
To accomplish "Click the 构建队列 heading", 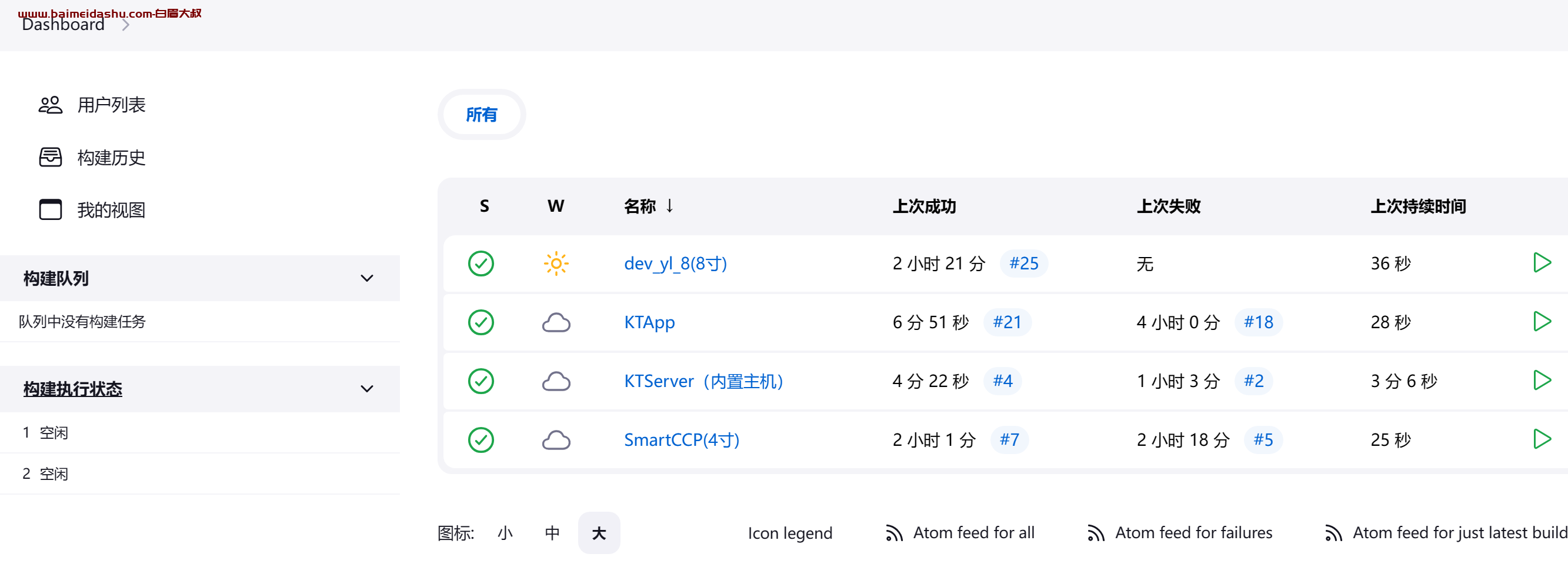I will coord(56,278).
